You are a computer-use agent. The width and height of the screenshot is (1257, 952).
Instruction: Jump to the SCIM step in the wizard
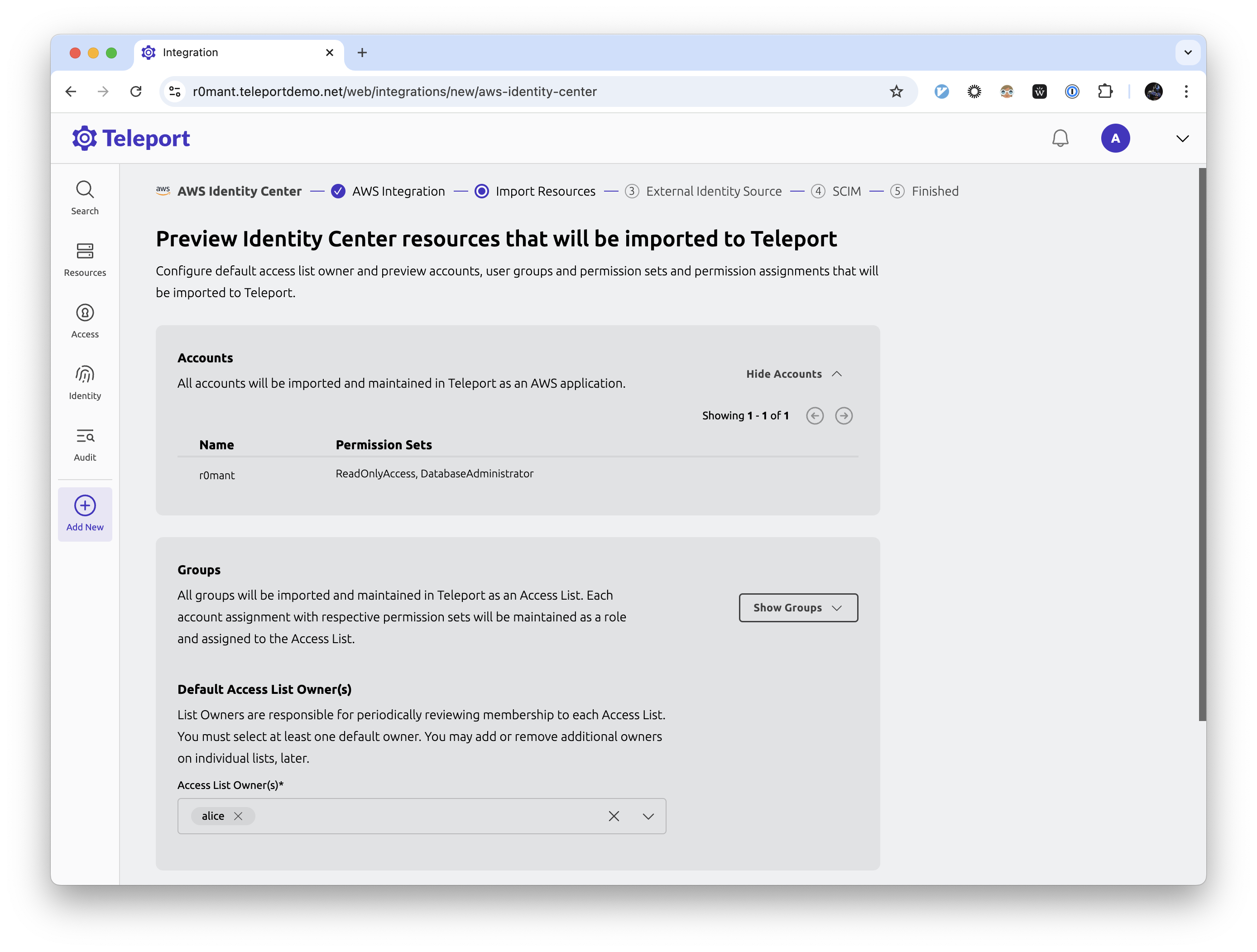point(846,191)
